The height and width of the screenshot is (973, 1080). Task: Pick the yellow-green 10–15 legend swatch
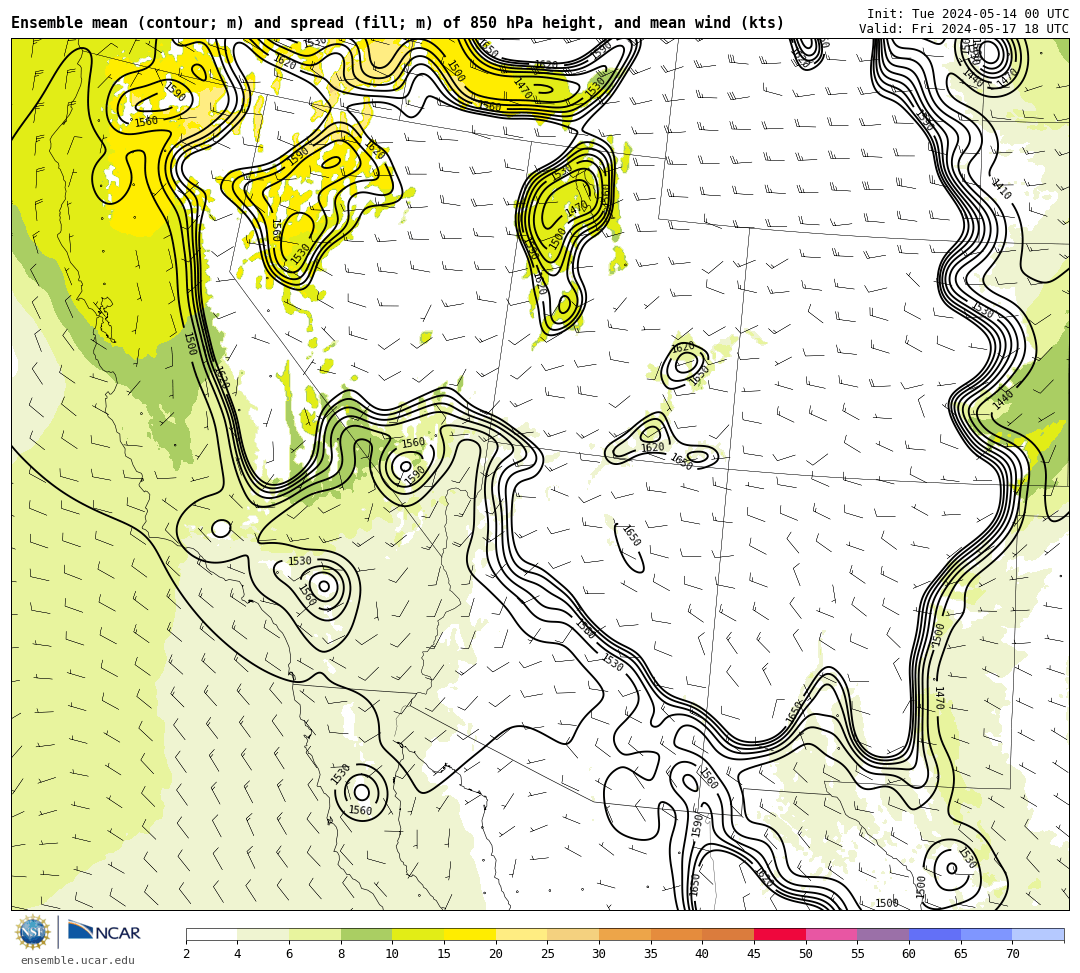[x=418, y=934]
